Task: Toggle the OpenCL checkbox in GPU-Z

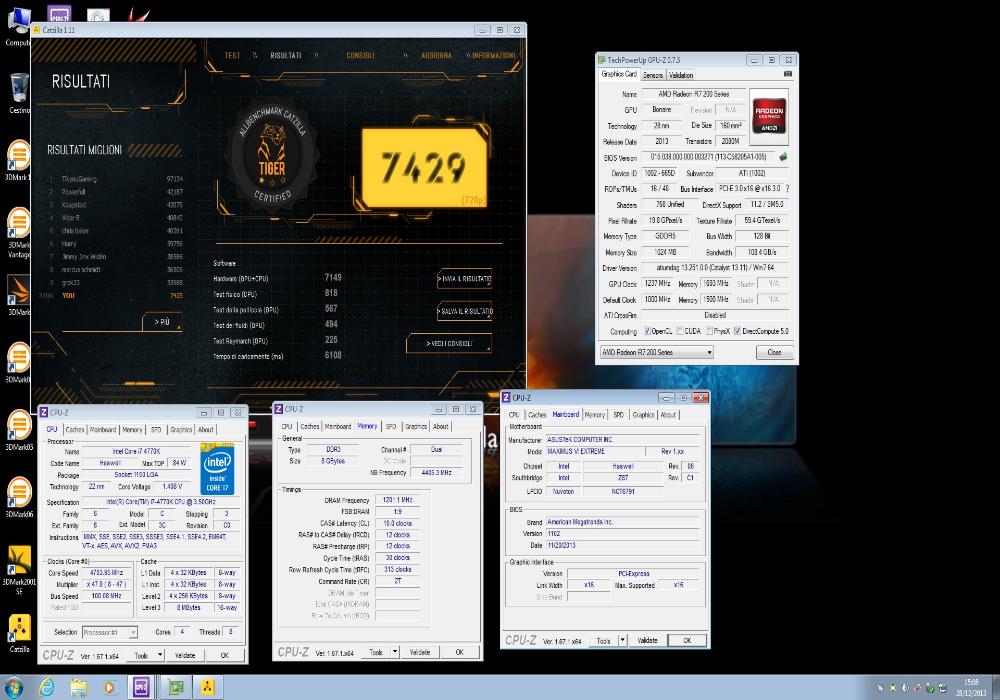Action: click(x=647, y=332)
